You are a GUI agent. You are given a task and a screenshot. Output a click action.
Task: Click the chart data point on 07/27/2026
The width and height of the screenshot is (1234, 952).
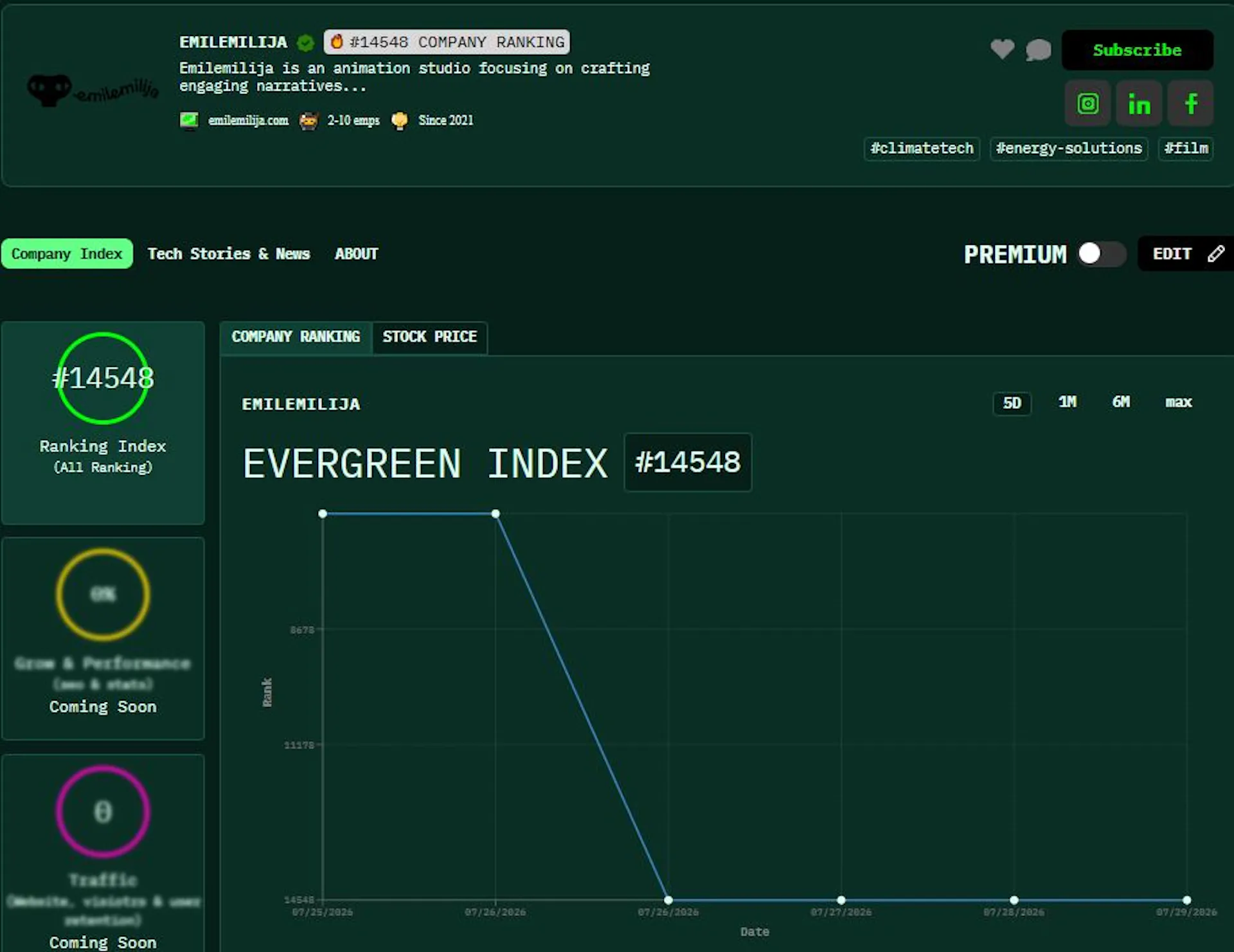click(841, 900)
